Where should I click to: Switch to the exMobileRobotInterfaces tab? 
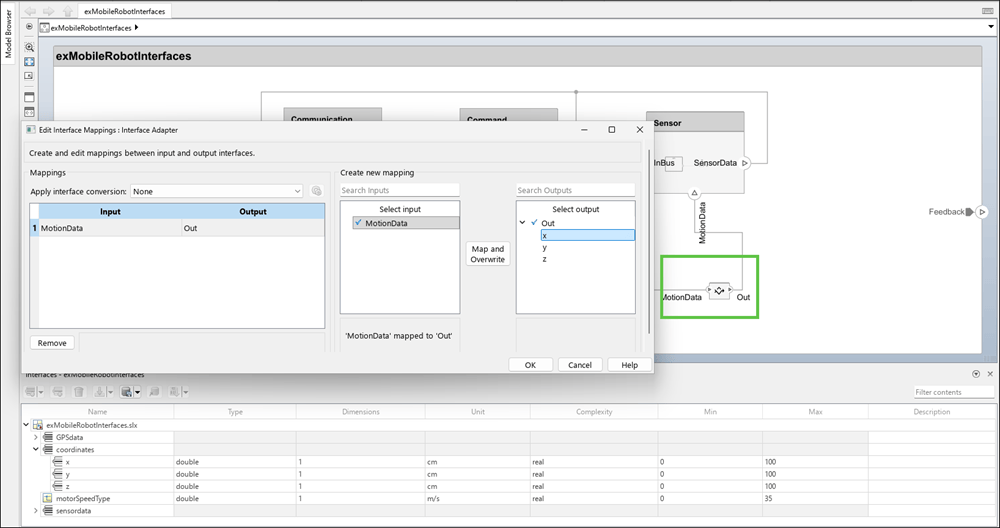(124, 11)
